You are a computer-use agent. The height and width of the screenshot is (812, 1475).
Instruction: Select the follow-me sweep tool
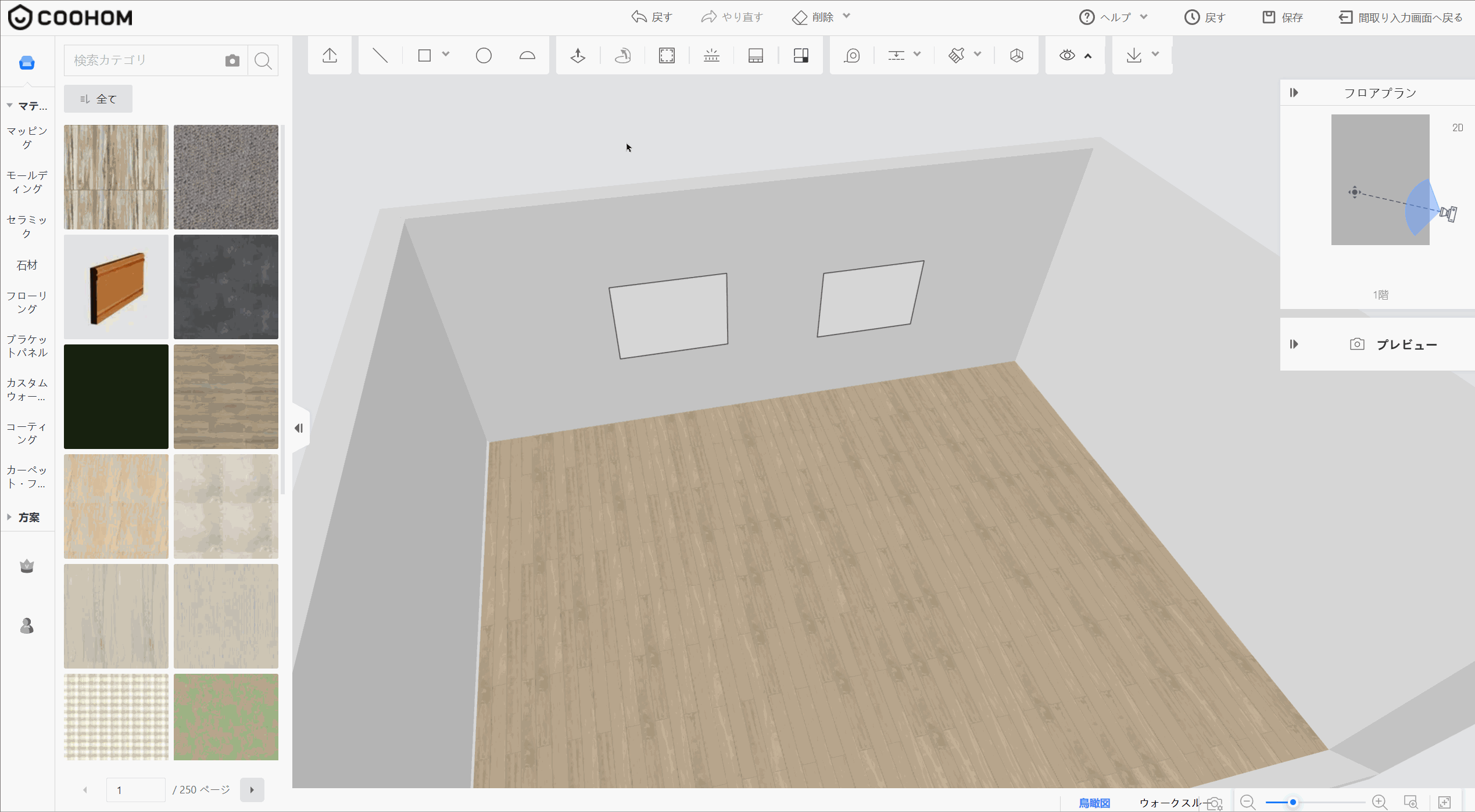click(x=622, y=56)
